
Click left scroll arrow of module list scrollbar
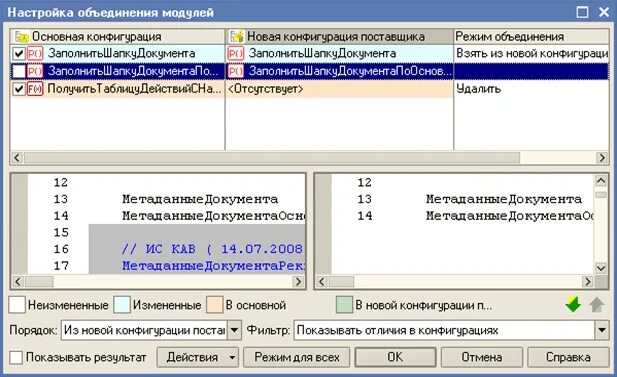click(x=17, y=158)
